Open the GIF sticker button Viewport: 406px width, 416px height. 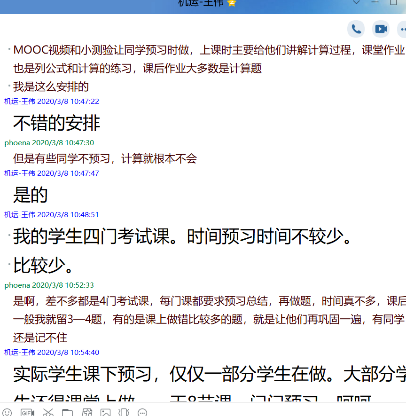point(27,412)
